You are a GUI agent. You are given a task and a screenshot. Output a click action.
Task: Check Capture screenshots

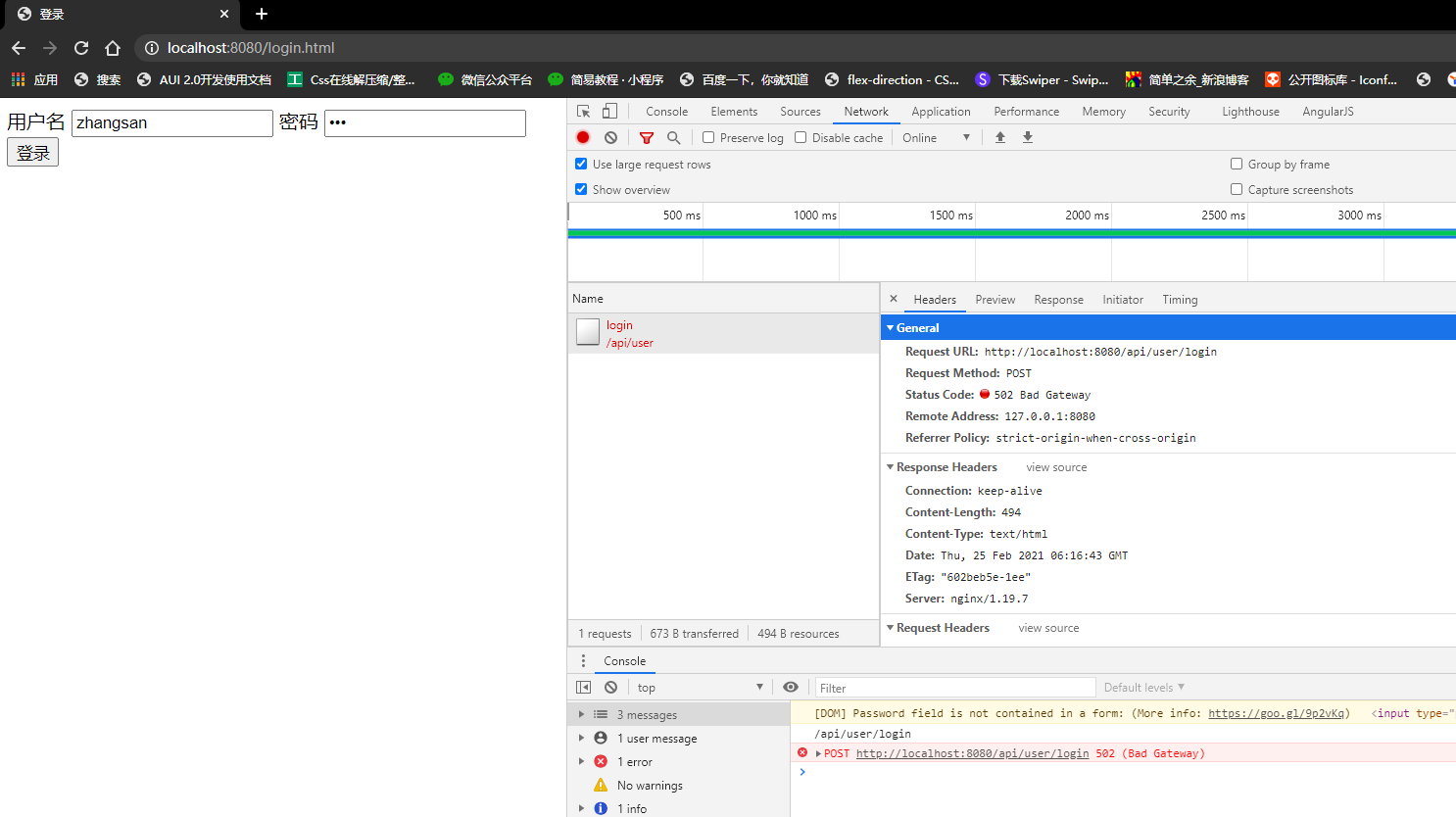pos(1237,189)
